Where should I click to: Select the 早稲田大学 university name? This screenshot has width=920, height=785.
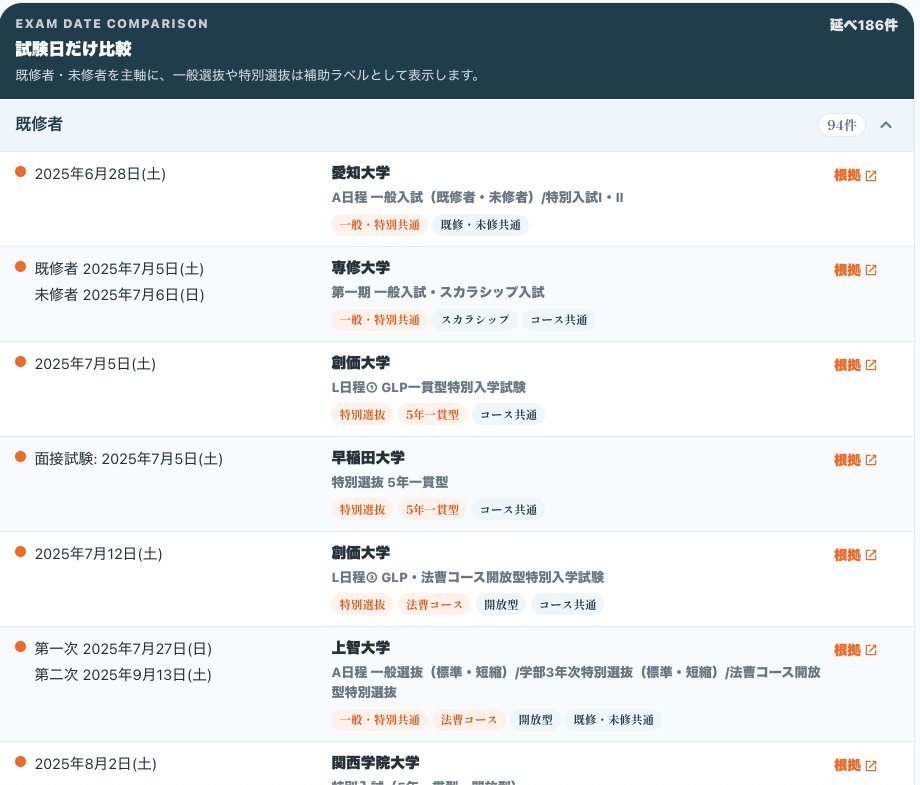(x=368, y=458)
